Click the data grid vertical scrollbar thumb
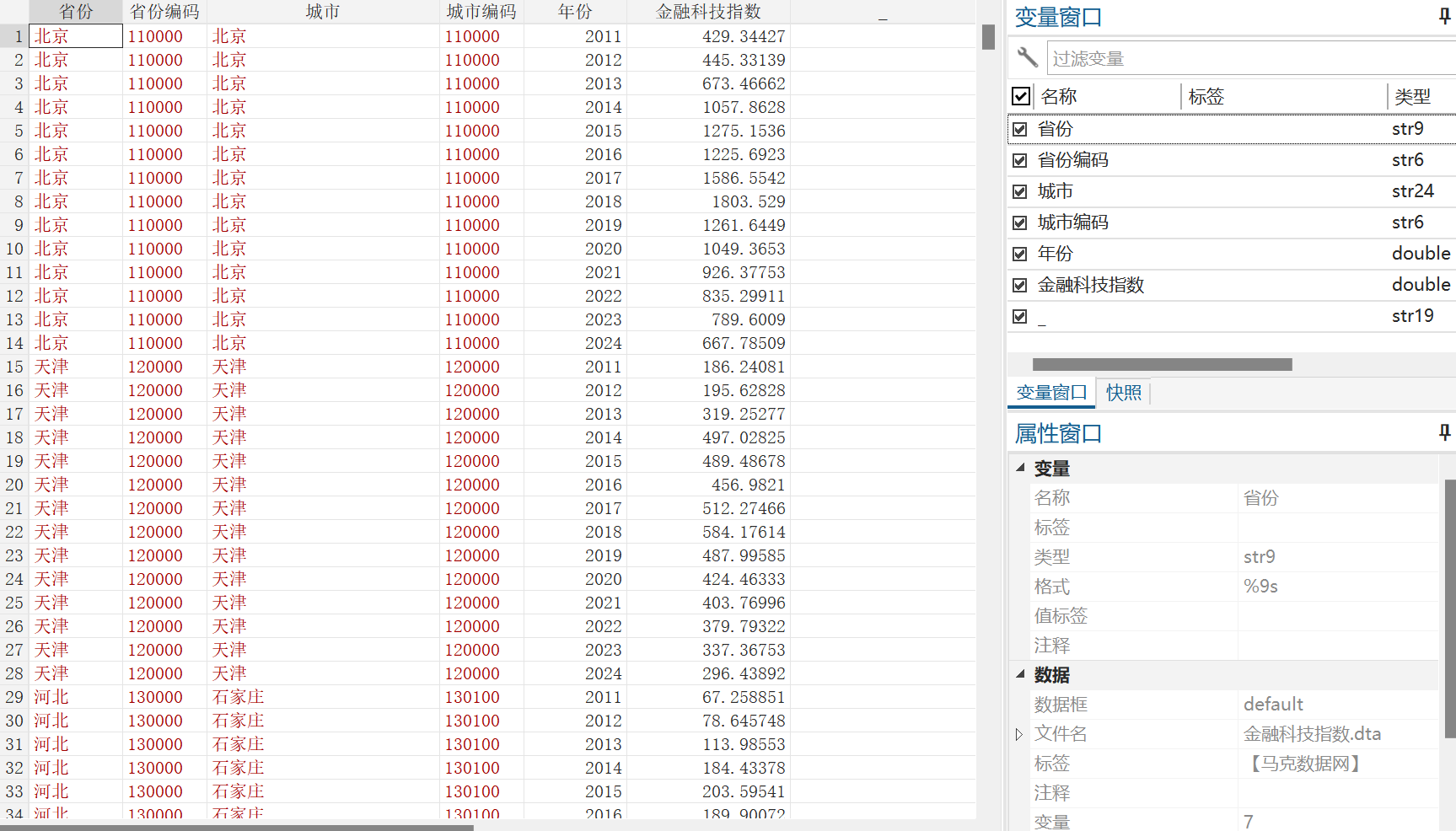The width and height of the screenshot is (1456, 831). [x=988, y=37]
